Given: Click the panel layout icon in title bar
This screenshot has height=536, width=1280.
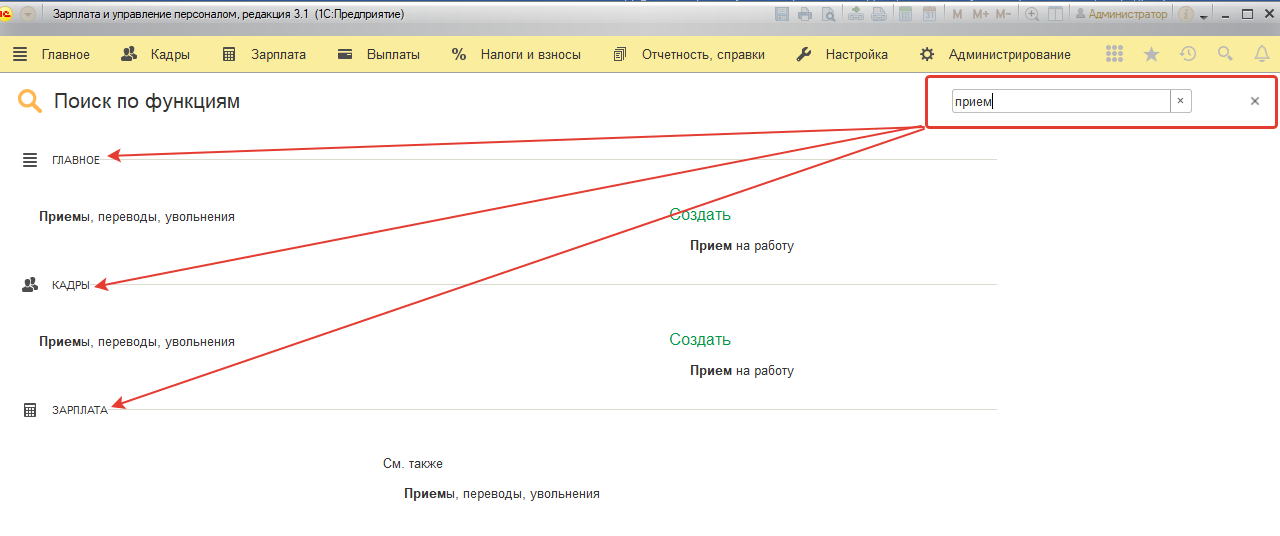Looking at the screenshot, I should pos(1055,14).
